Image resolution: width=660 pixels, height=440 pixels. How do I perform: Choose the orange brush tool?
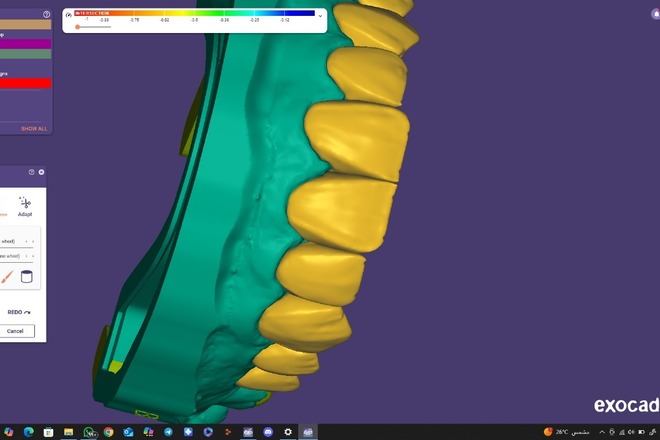point(6,277)
